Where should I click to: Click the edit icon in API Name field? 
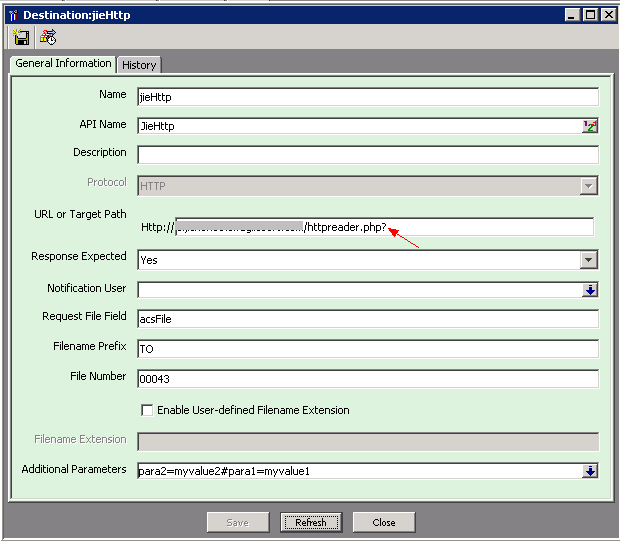click(590, 126)
